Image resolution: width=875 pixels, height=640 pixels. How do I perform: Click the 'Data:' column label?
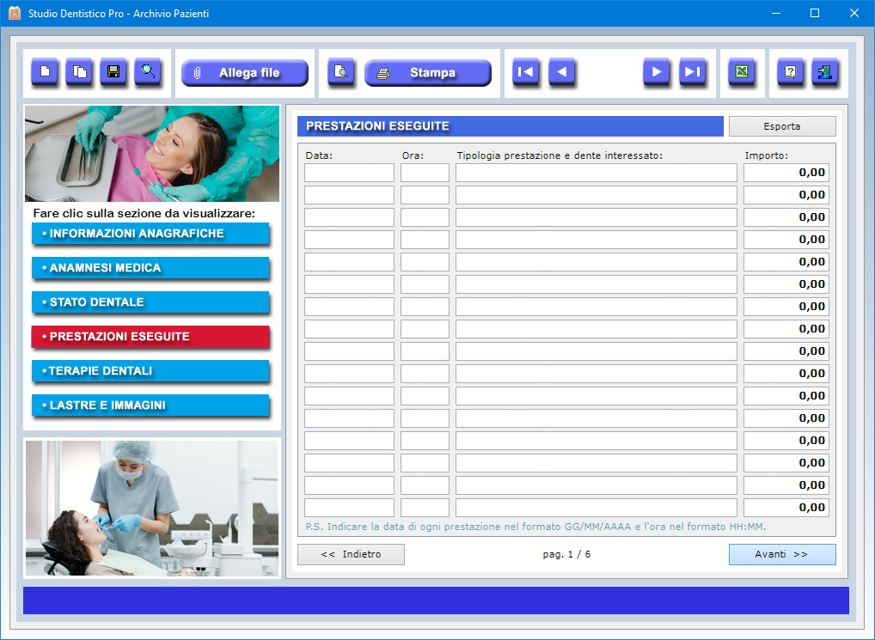(319, 156)
